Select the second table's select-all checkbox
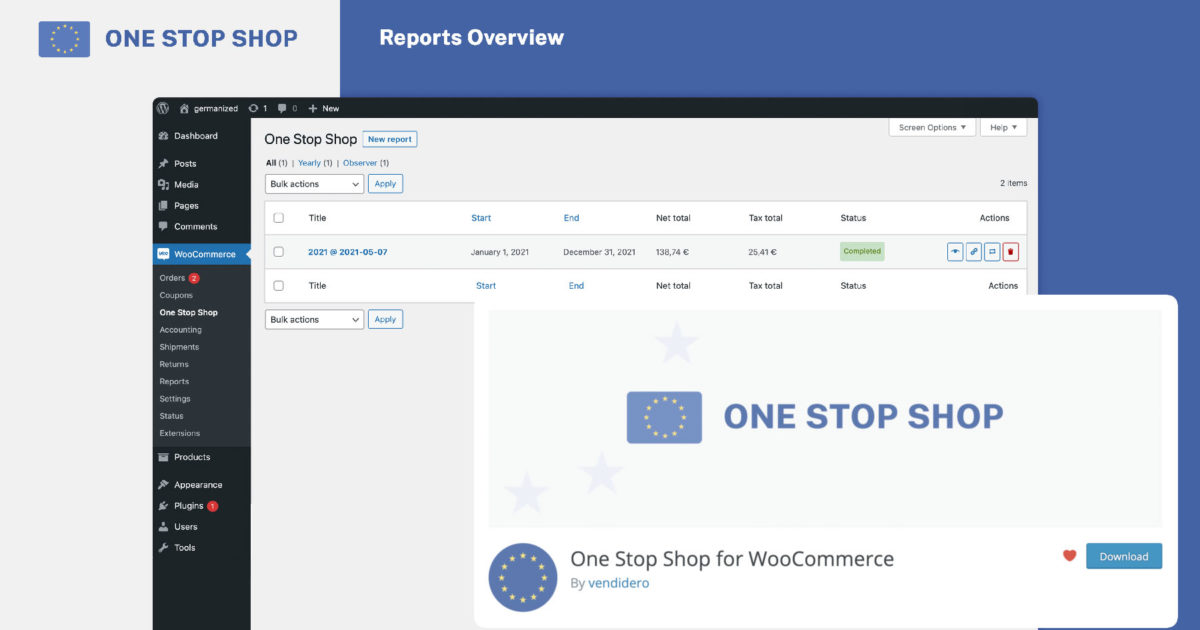This screenshot has height=630, width=1200. coord(279,285)
